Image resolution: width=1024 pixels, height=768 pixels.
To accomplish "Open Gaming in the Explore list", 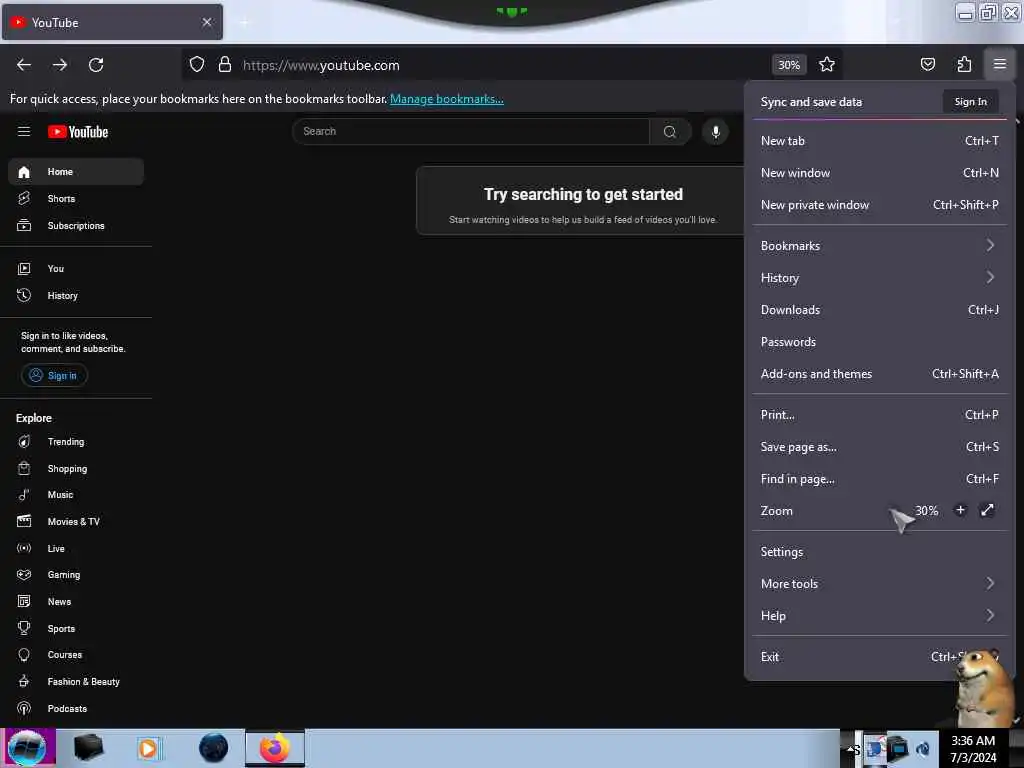I will tap(76, 575).
